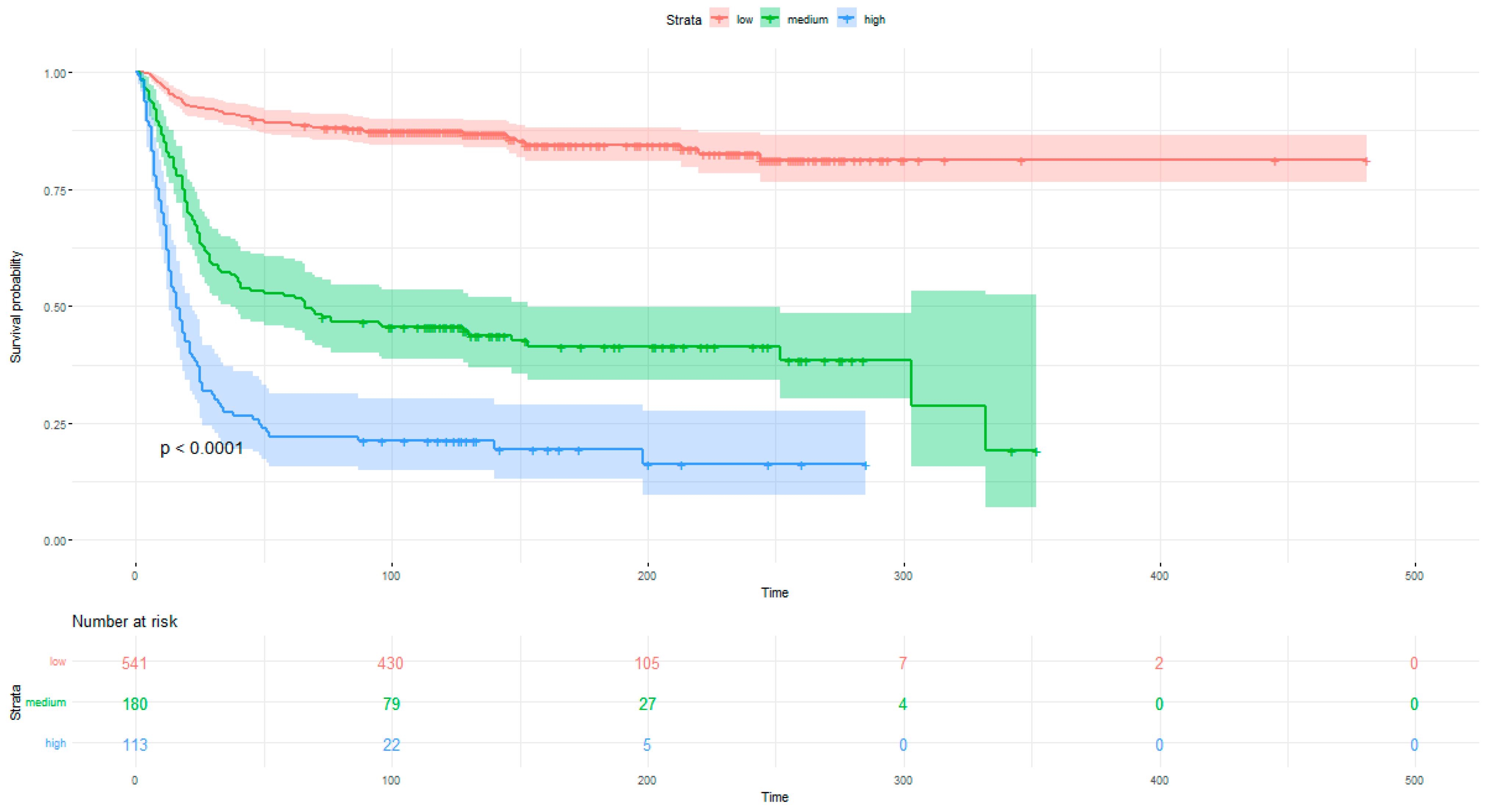Screen dimensions: 1492x812
Task: Select the 22 count in the high row
Action: [391, 744]
